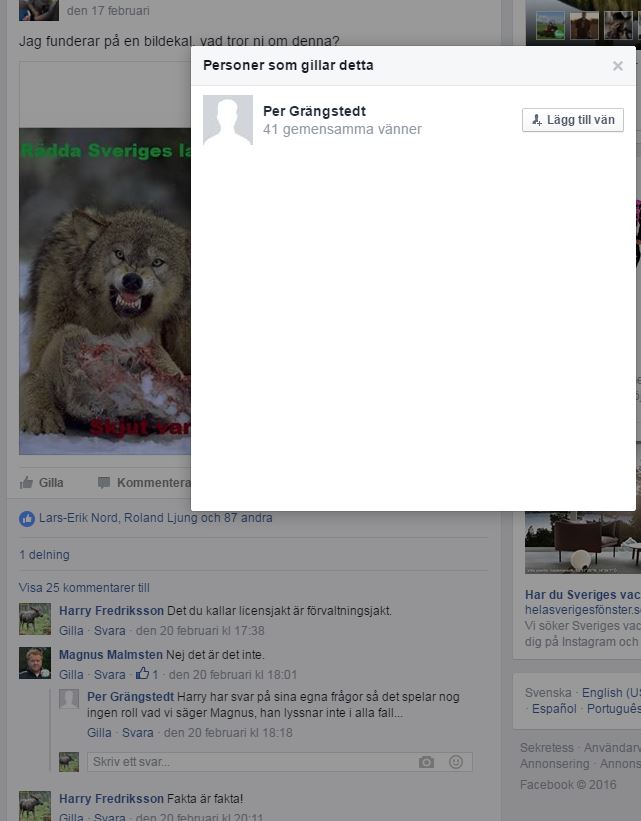Screen dimensions: 641x821
Task: Click the like count thumb on Magnus Malmsten's comment
Action: click(x=142, y=674)
